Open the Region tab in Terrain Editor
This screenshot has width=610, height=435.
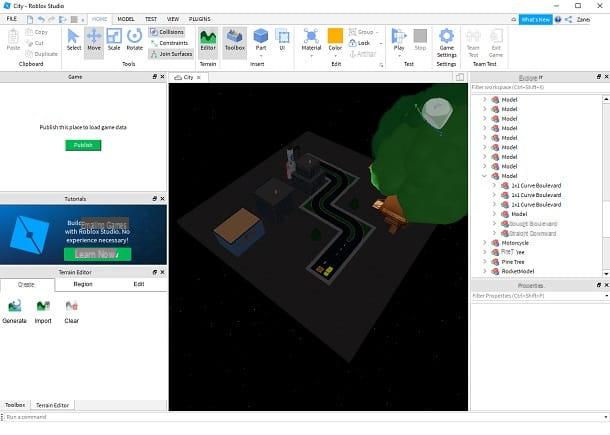click(83, 284)
